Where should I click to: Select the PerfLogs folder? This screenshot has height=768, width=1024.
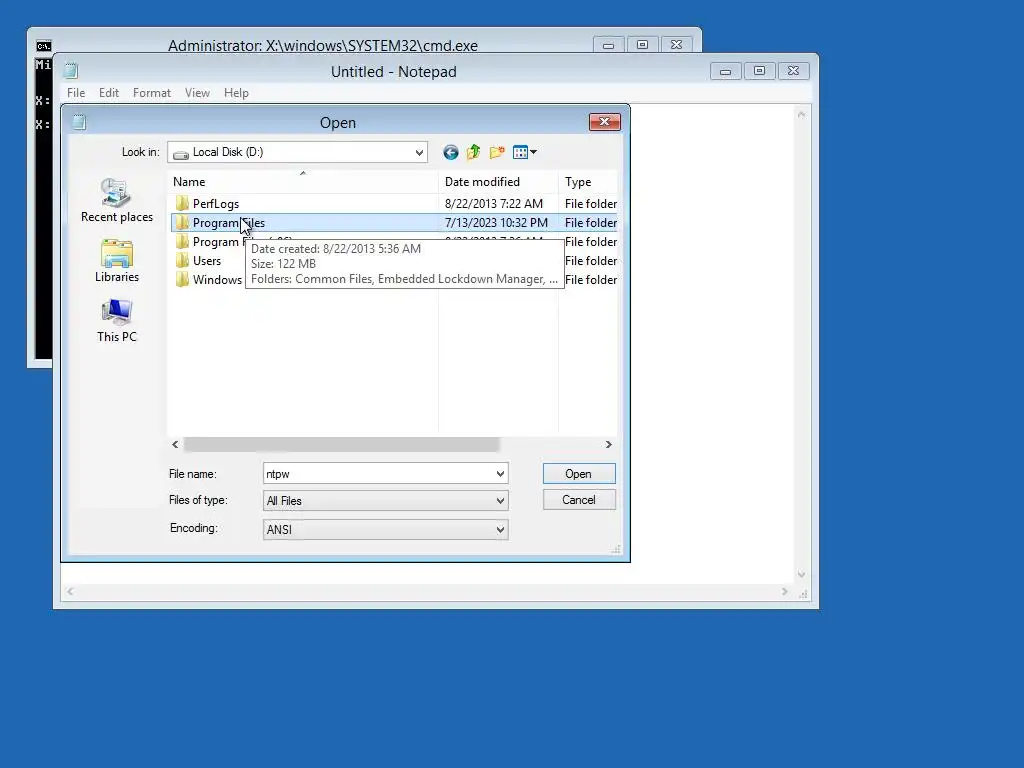pos(216,204)
